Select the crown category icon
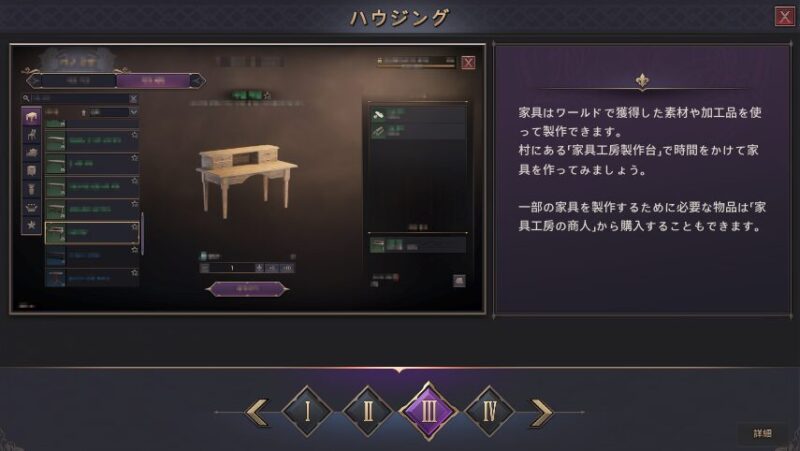The width and height of the screenshot is (800, 451). pyautogui.click(x=31, y=207)
